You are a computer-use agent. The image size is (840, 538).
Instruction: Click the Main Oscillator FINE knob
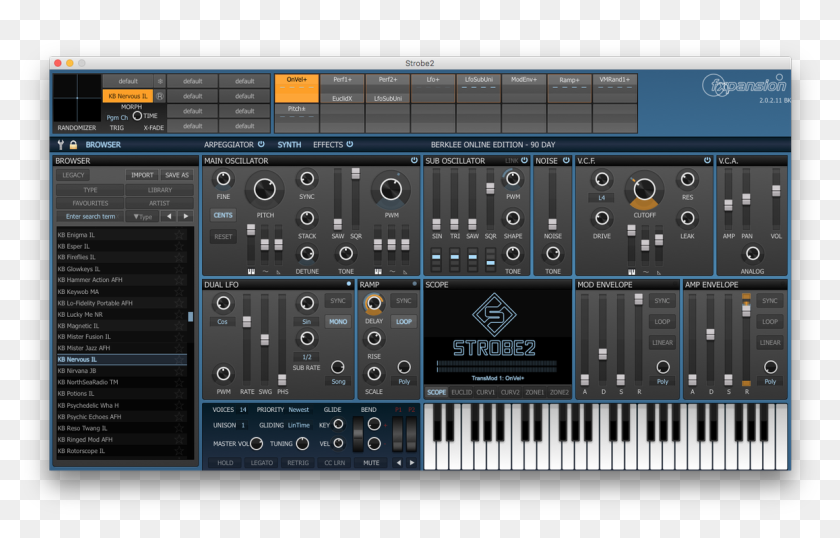[223, 180]
